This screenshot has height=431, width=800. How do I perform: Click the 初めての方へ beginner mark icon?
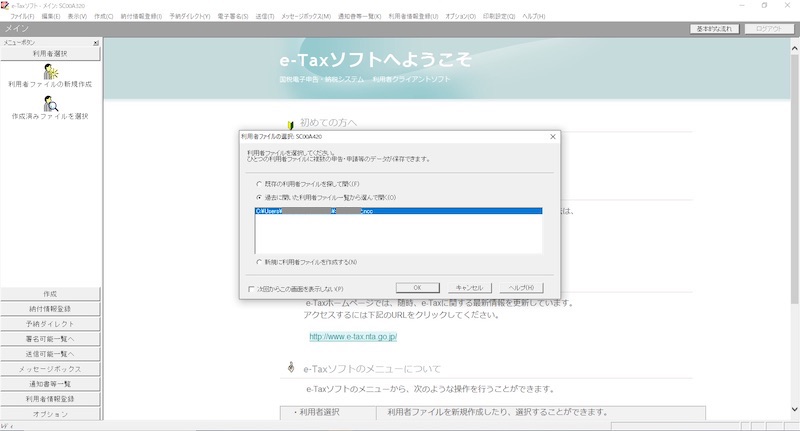290,124
